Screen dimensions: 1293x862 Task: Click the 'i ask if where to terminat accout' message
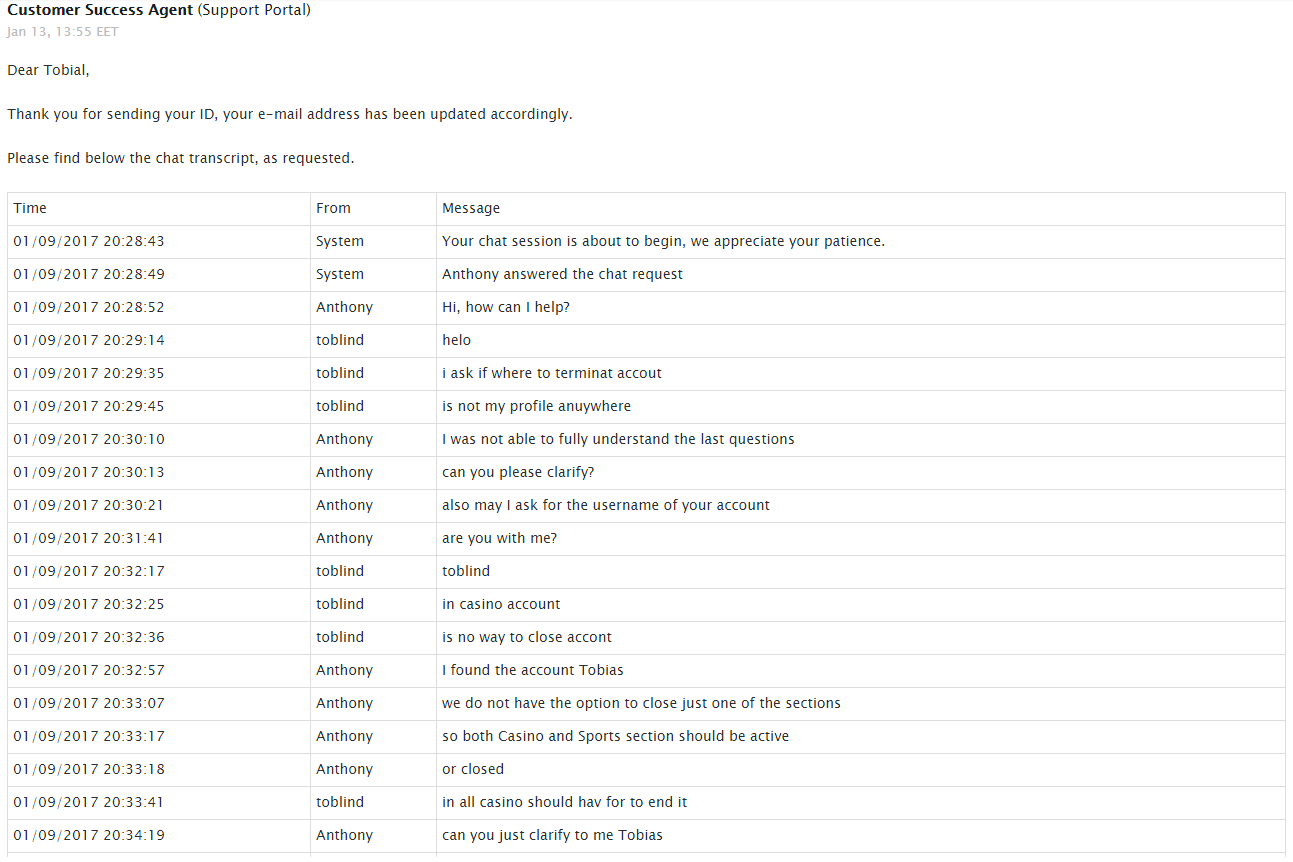pyautogui.click(x=552, y=373)
